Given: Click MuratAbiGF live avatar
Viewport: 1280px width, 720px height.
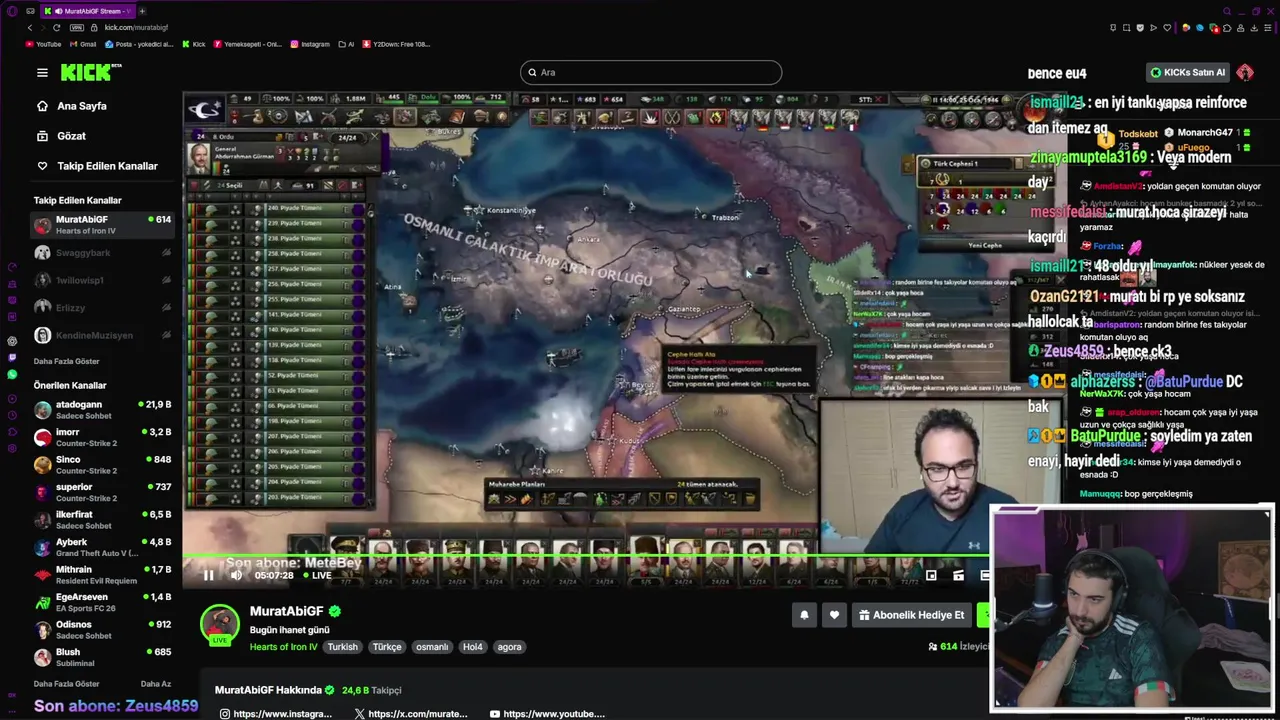Looking at the screenshot, I should coord(220,624).
